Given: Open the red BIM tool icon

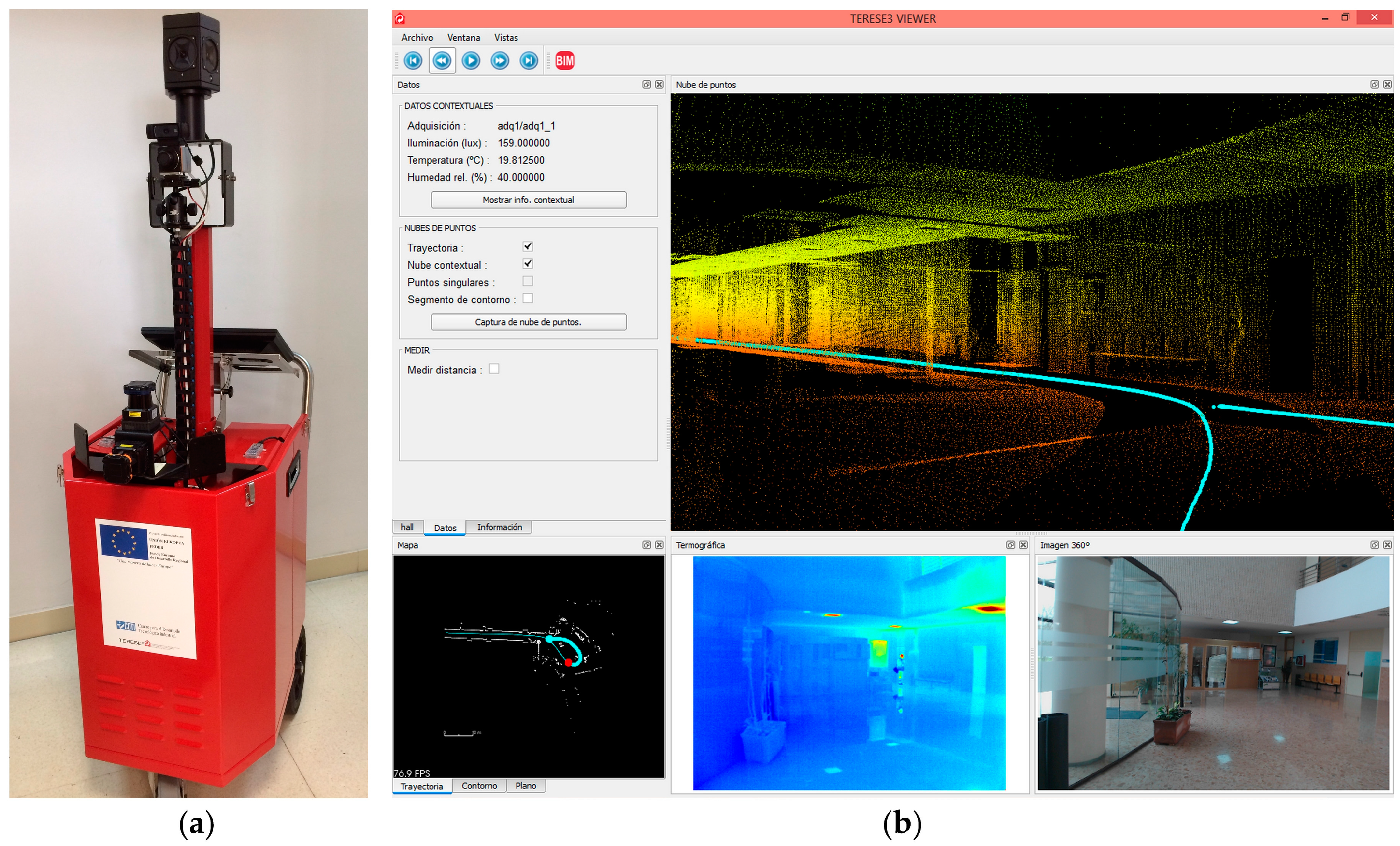Looking at the screenshot, I should pos(565,60).
